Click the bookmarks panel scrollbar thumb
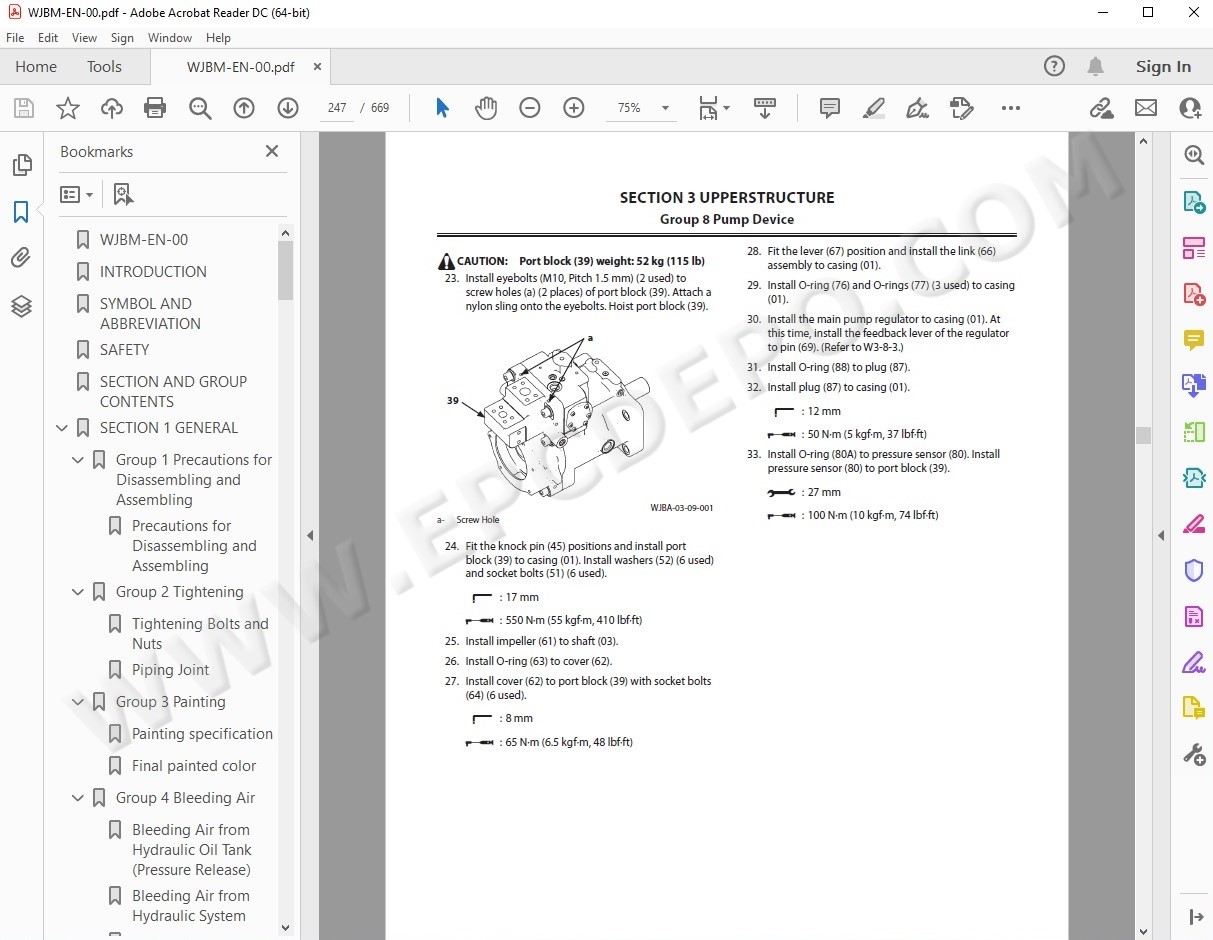 (286, 270)
